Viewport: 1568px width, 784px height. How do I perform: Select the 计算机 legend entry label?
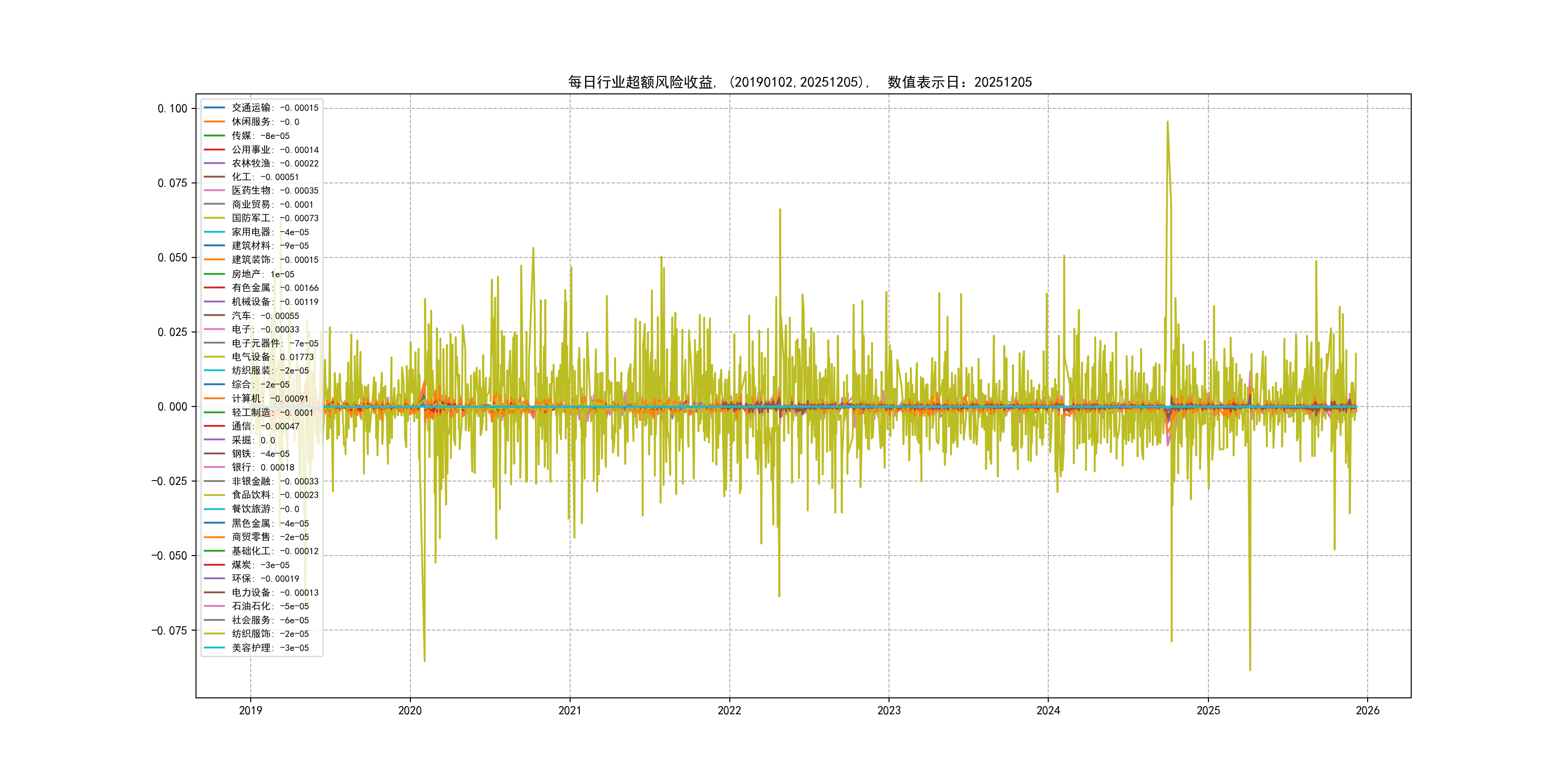[270, 399]
